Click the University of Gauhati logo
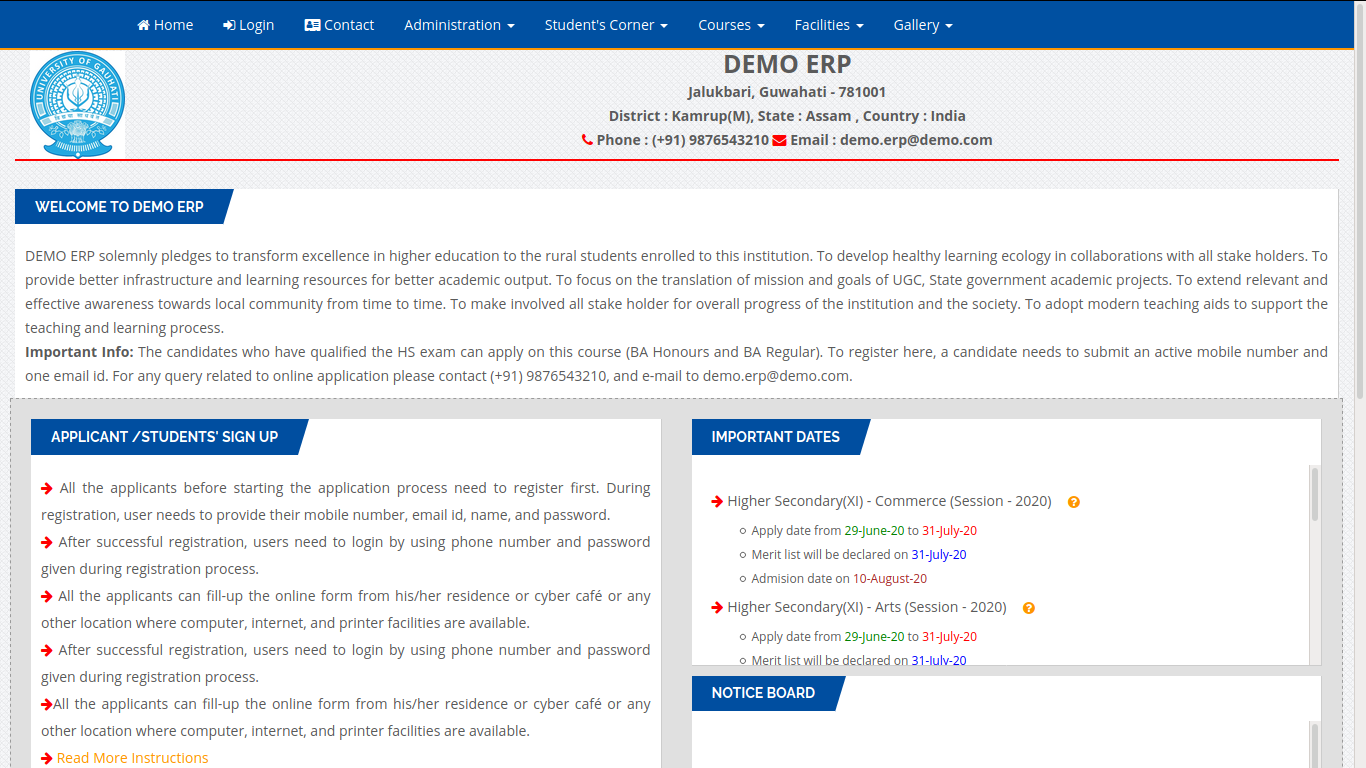 77,105
